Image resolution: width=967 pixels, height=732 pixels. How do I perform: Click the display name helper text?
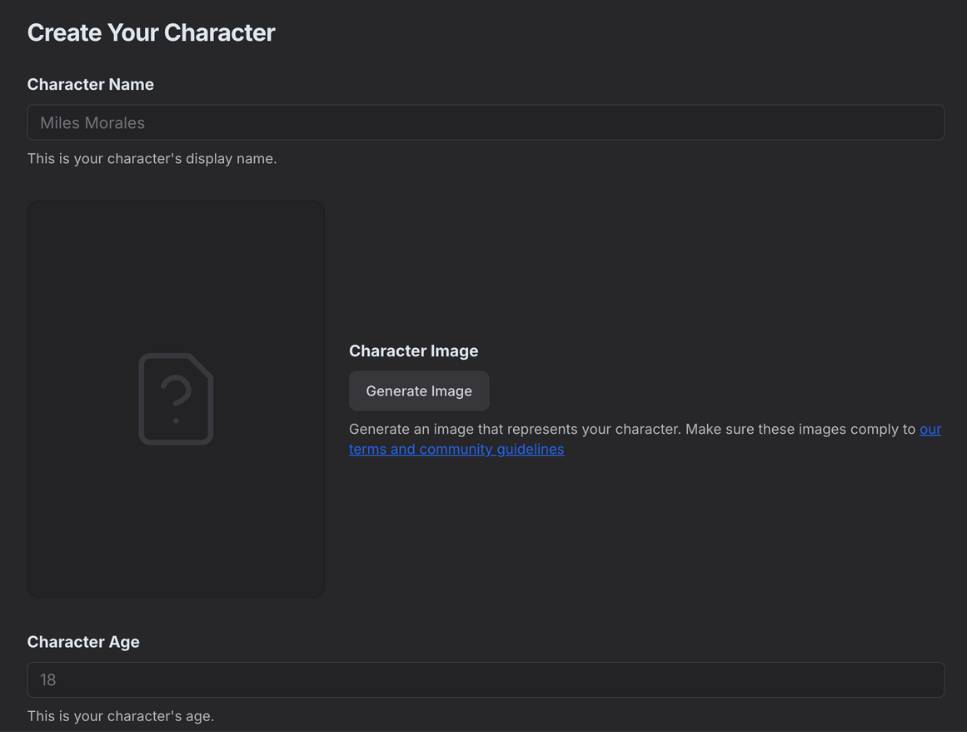click(x=152, y=157)
